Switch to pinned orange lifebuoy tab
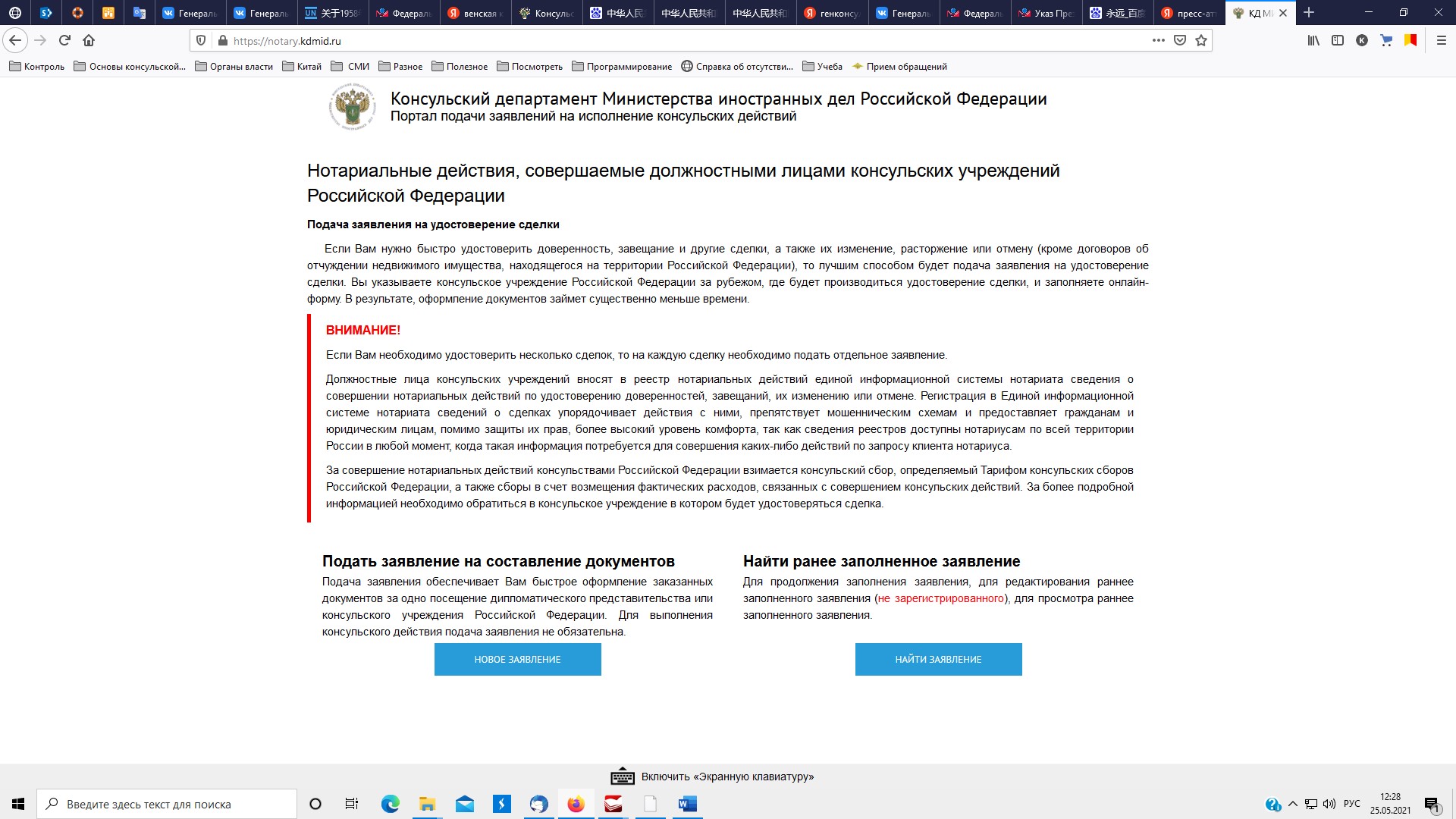1456x819 pixels. click(77, 13)
